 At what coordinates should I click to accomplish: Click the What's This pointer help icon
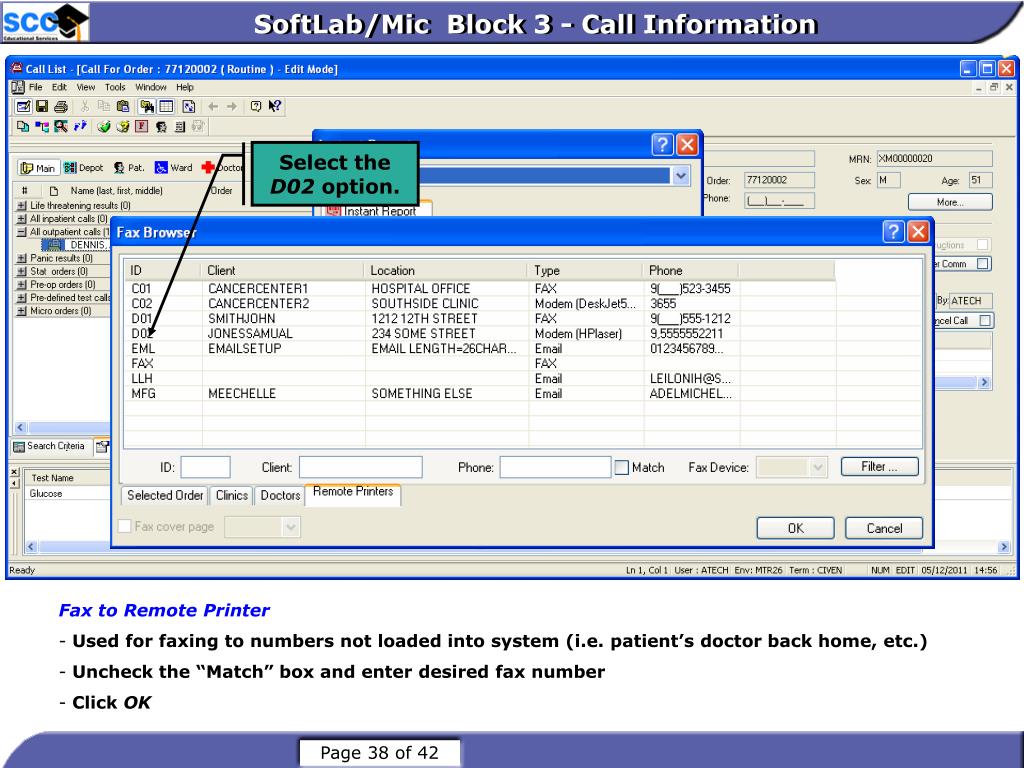[275, 106]
